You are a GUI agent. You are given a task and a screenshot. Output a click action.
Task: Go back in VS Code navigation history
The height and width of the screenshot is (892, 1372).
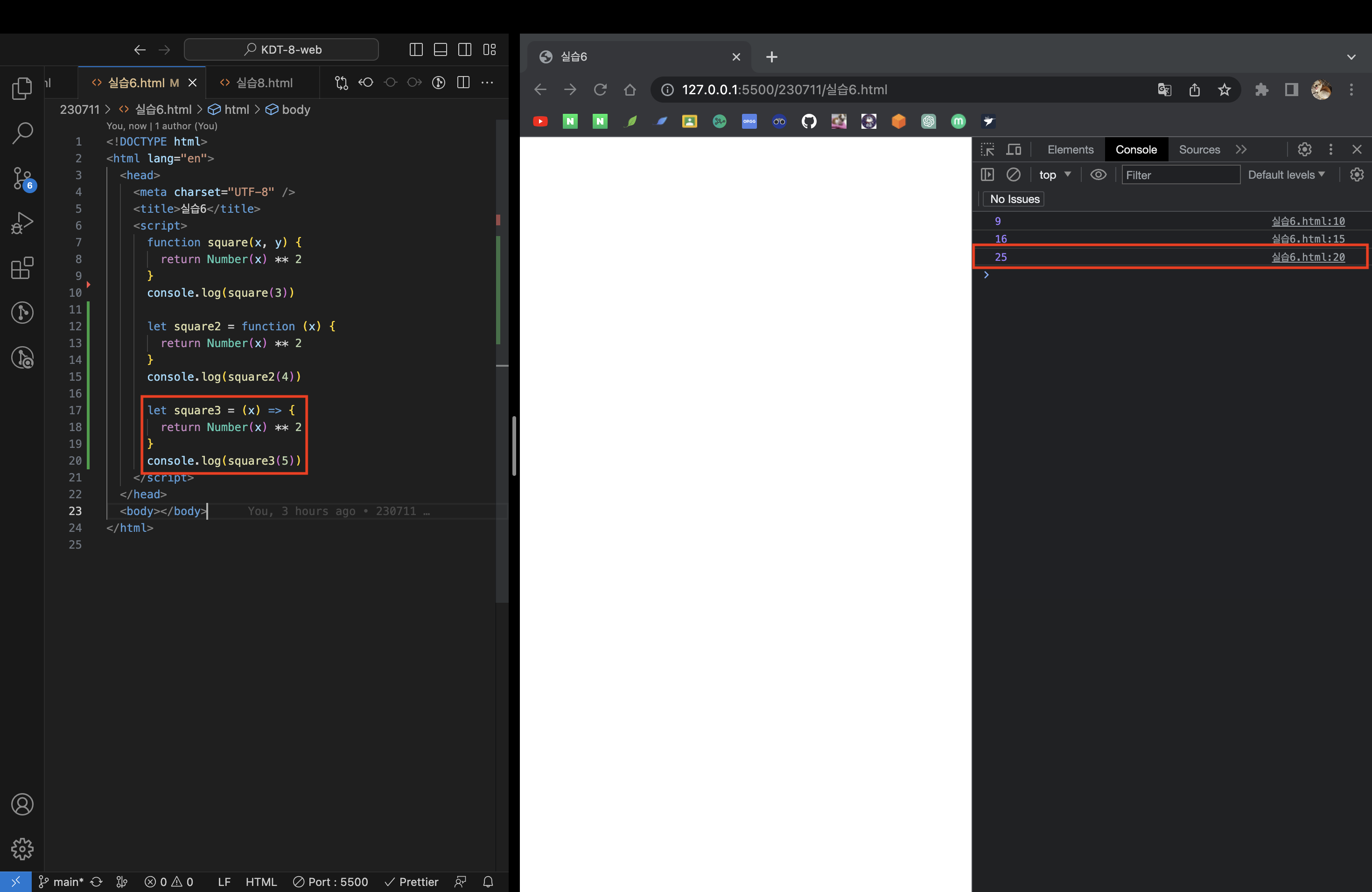click(140, 49)
